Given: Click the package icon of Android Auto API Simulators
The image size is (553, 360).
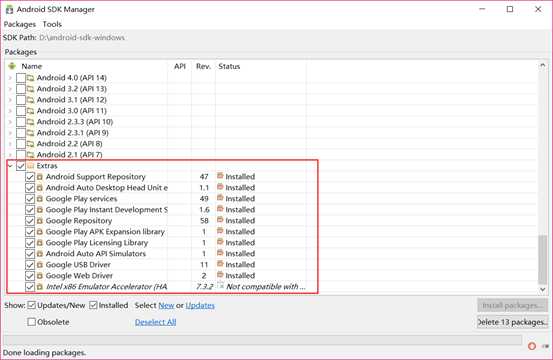Looking at the screenshot, I should (40, 254).
